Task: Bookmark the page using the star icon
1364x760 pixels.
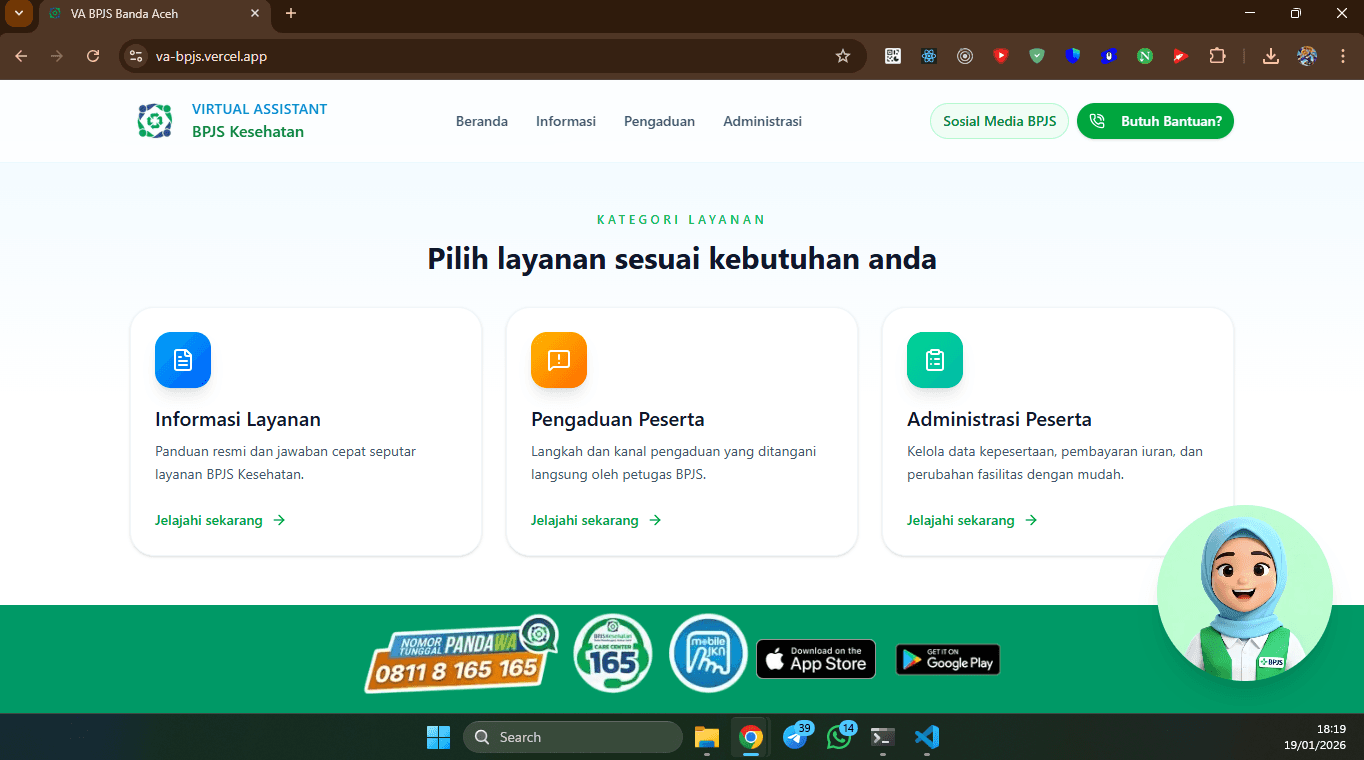Action: (843, 56)
